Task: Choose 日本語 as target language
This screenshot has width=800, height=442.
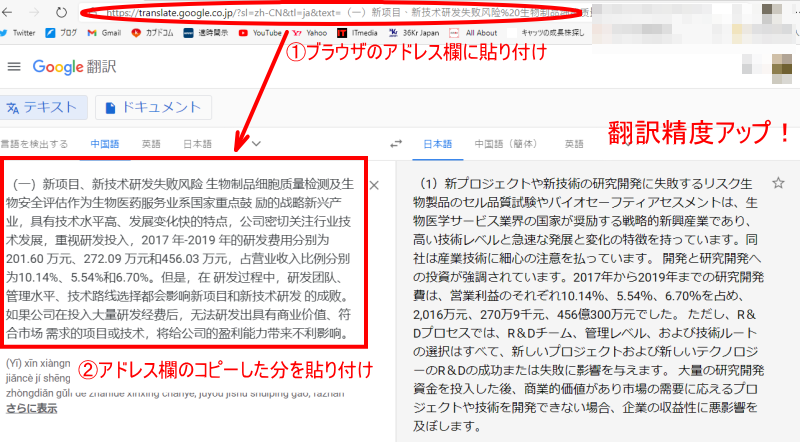Action: coord(438,144)
